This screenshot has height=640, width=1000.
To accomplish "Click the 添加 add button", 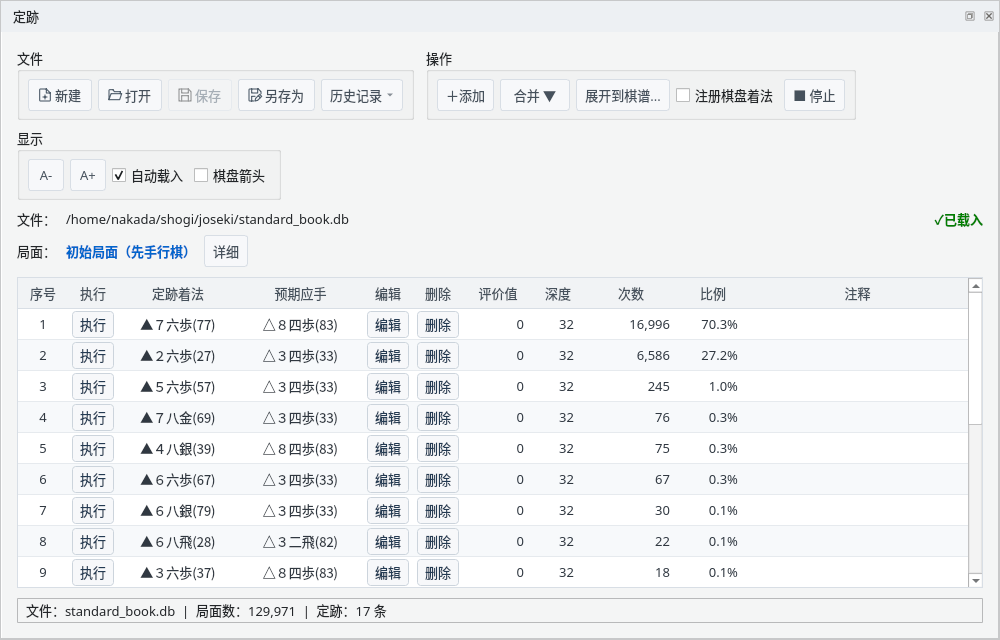I will [x=466, y=96].
